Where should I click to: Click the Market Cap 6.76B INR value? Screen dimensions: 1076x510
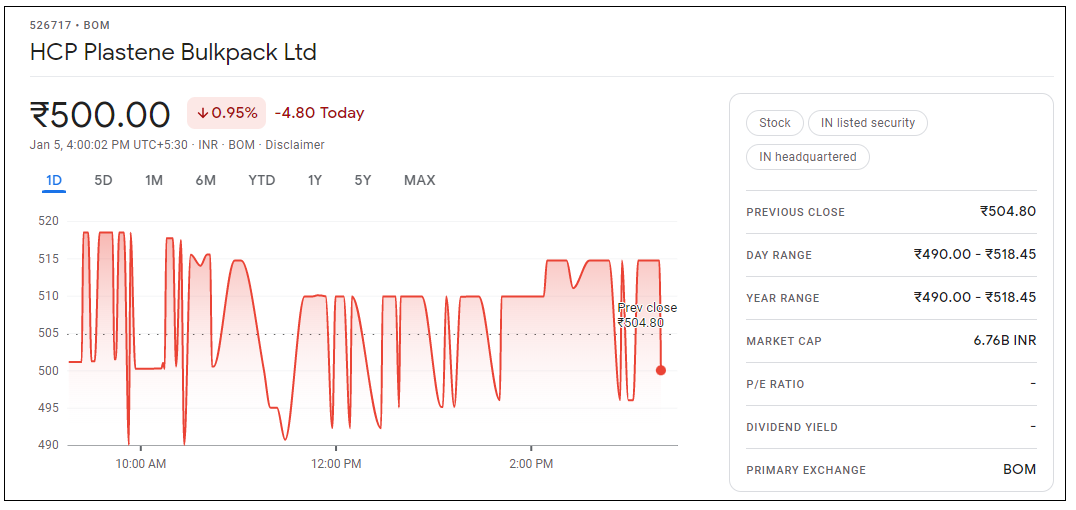(x=1004, y=341)
